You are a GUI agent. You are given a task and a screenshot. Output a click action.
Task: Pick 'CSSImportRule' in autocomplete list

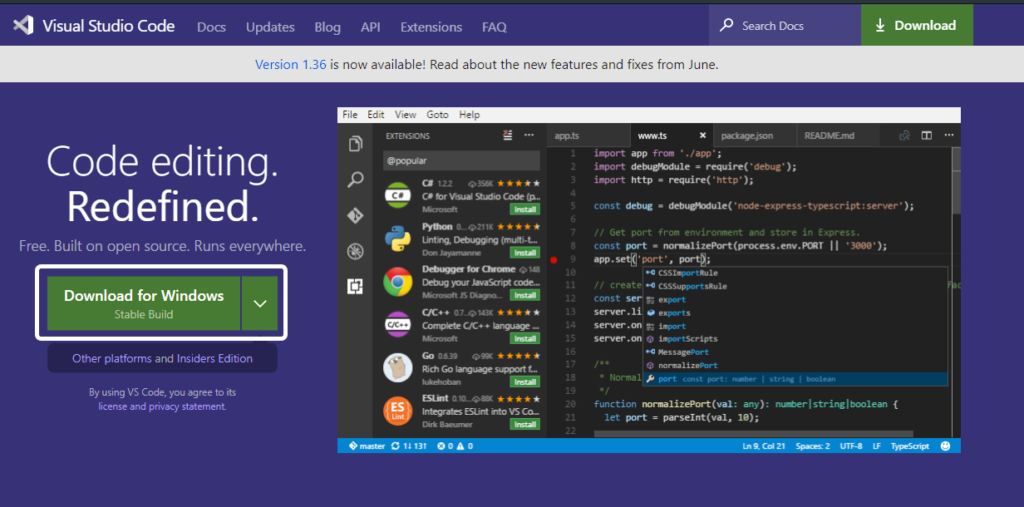coord(795,273)
